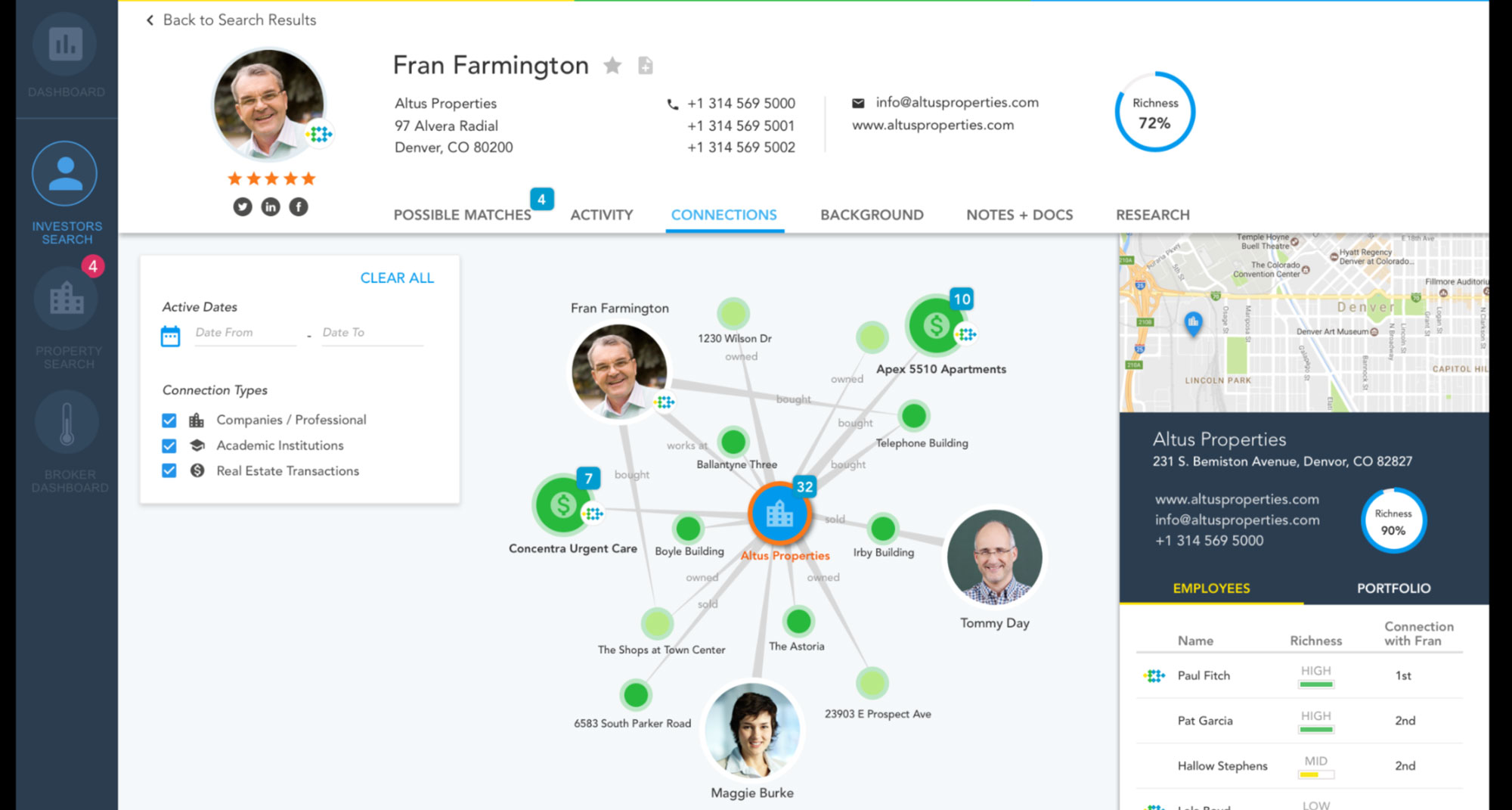The height and width of the screenshot is (810, 1512).
Task: Open the Notes + Docs tab
Action: click(x=1018, y=215)
